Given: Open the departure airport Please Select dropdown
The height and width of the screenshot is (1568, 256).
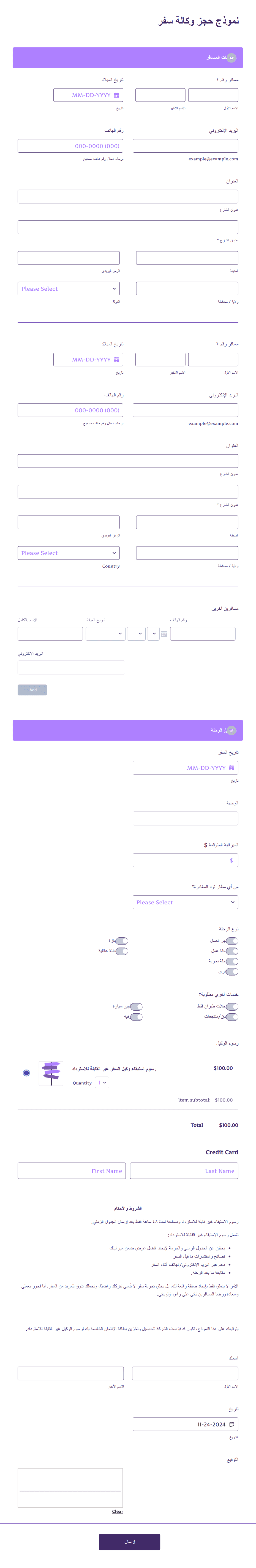Looking at the screenshot, I should tap(185, 902).
